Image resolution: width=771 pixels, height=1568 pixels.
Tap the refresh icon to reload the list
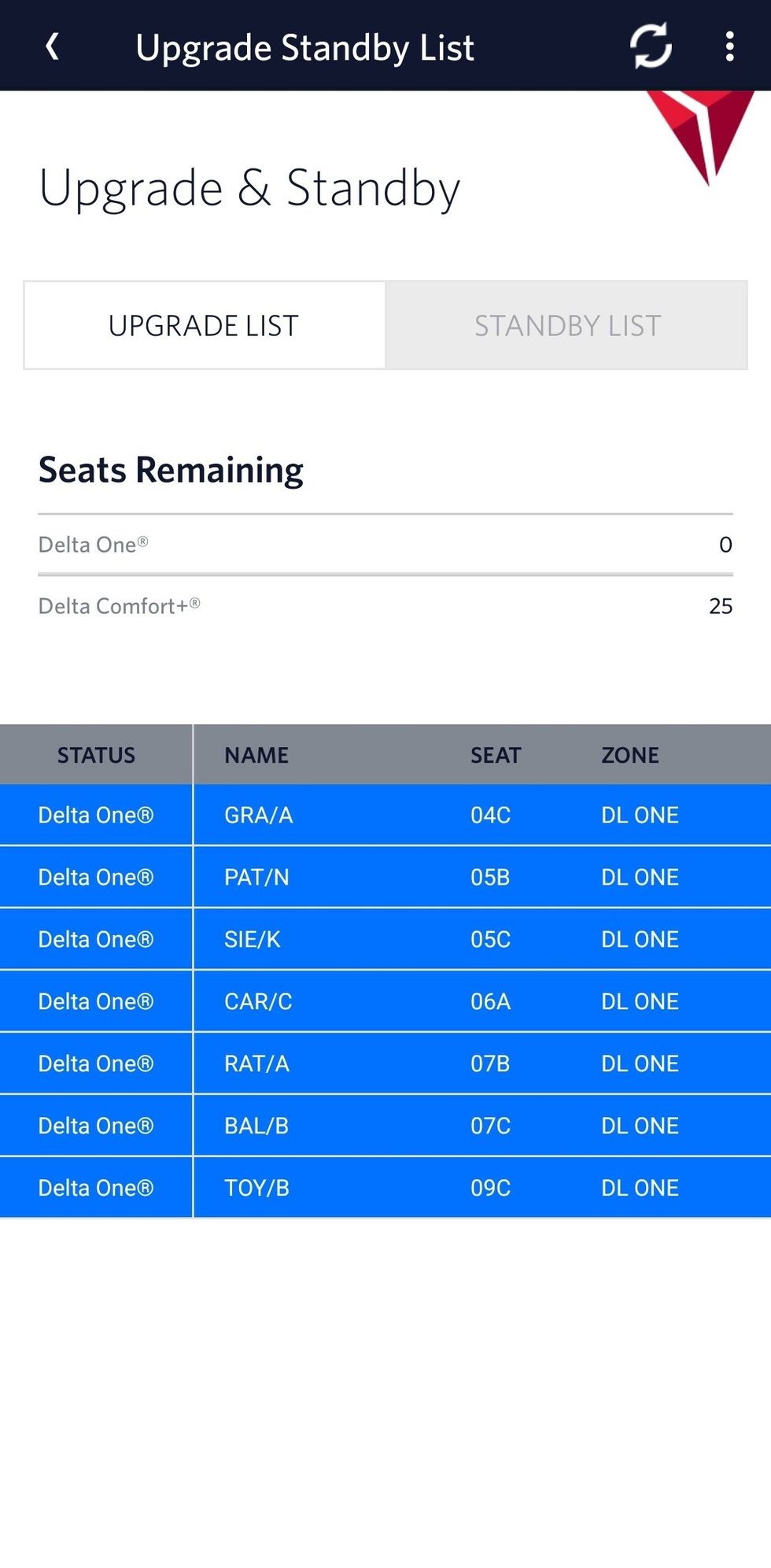649,46
